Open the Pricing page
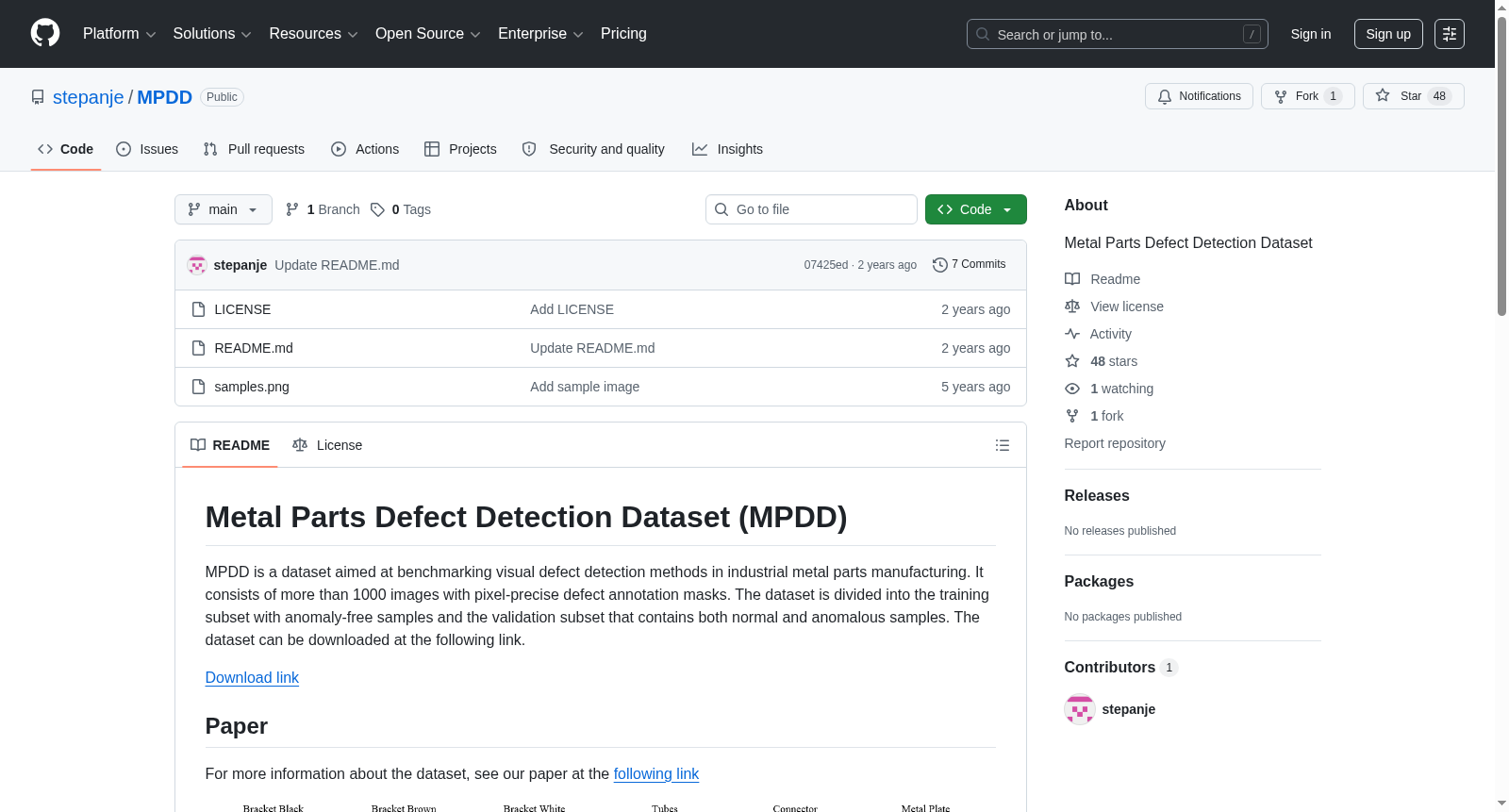This screenshot has height=812, width=1509. pos(623,34)
